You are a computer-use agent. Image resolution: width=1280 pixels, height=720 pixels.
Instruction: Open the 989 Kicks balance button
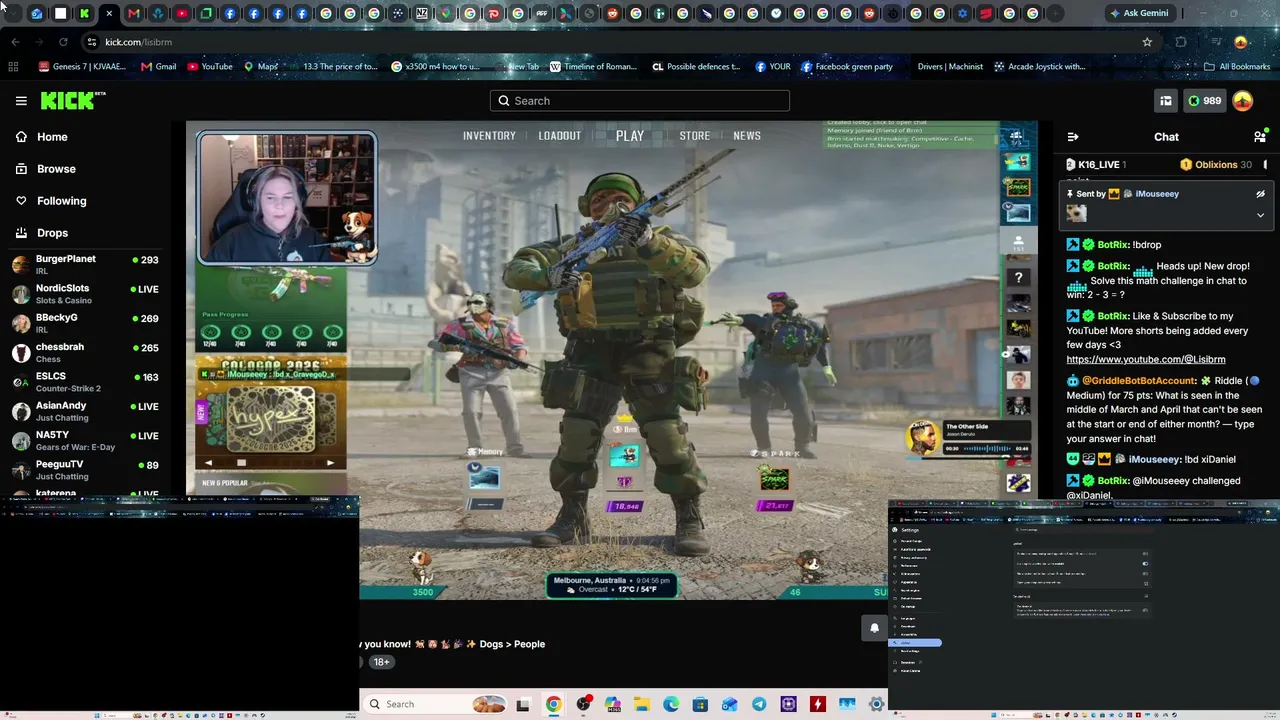click(1204, 101)
